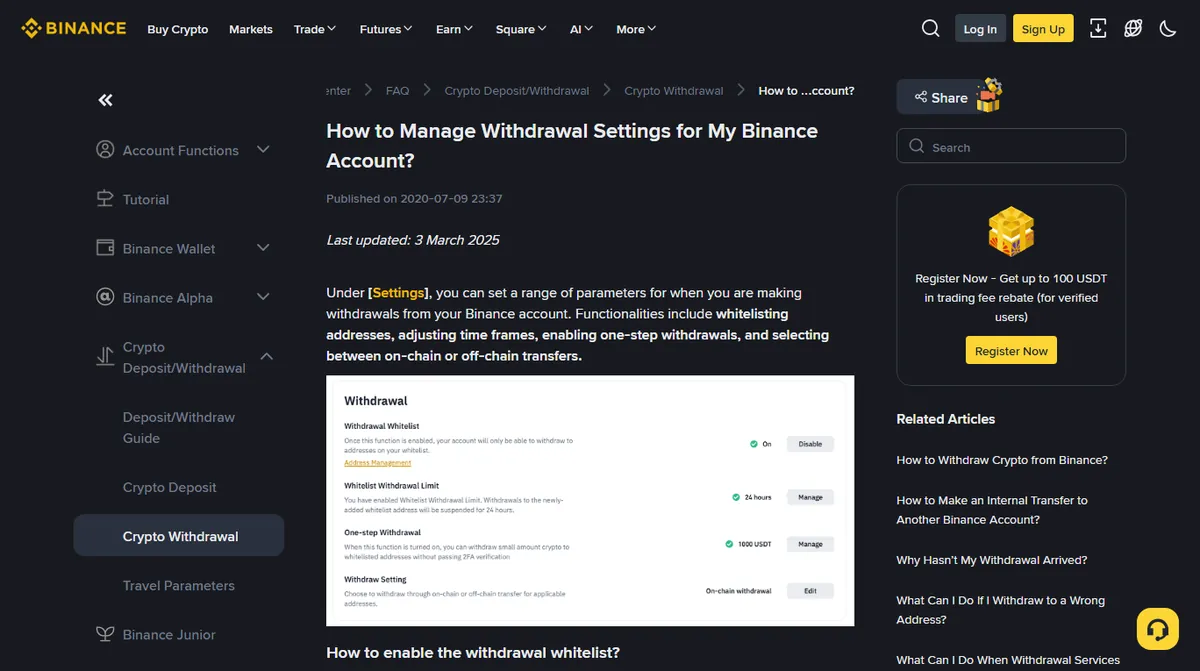Viewport: 1200px width, 671px height.
Task: Click the reward cube icon in Register card
Action: (x=1011, y=231)
